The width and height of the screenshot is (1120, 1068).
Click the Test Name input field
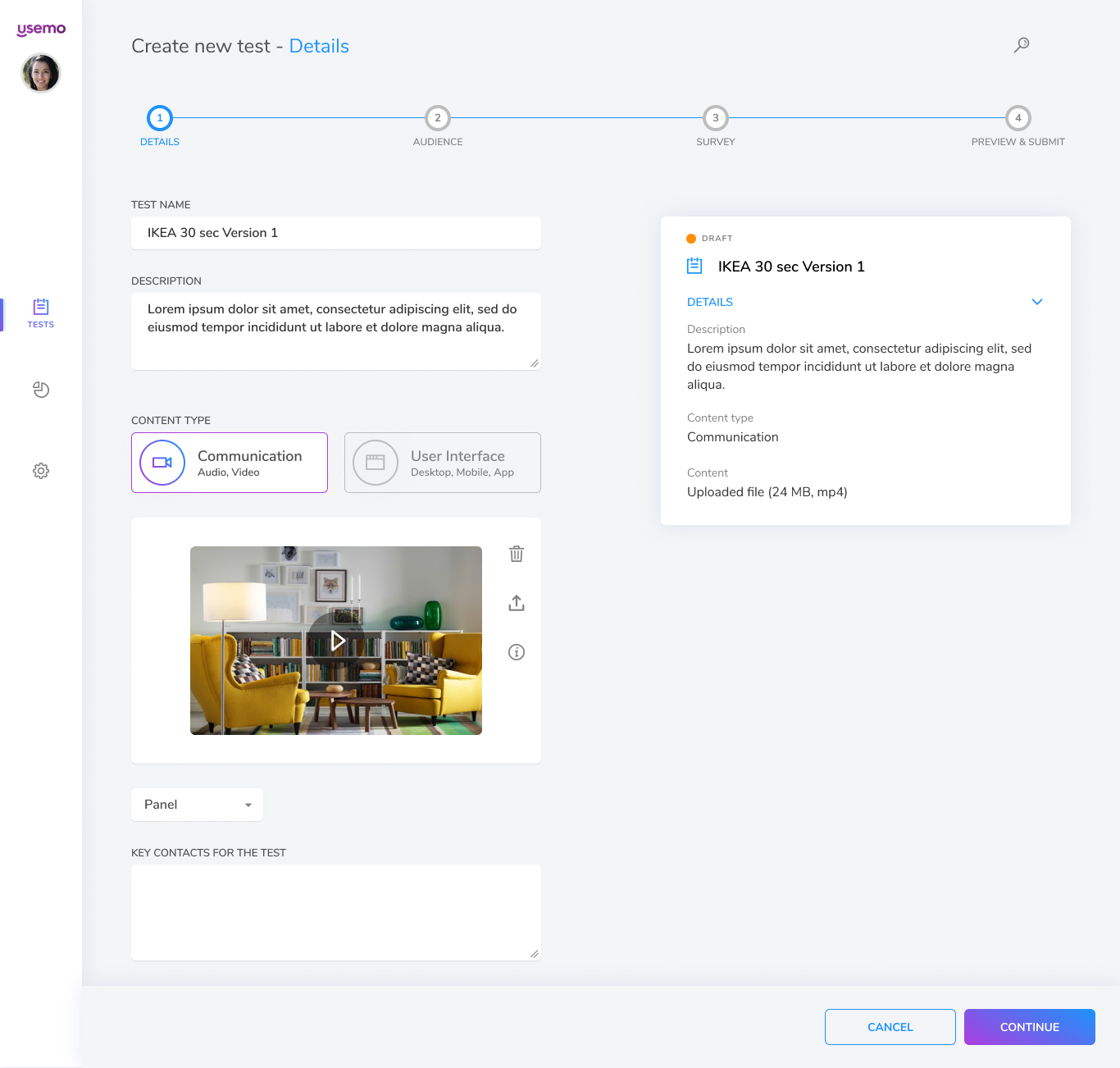[336, 233]
